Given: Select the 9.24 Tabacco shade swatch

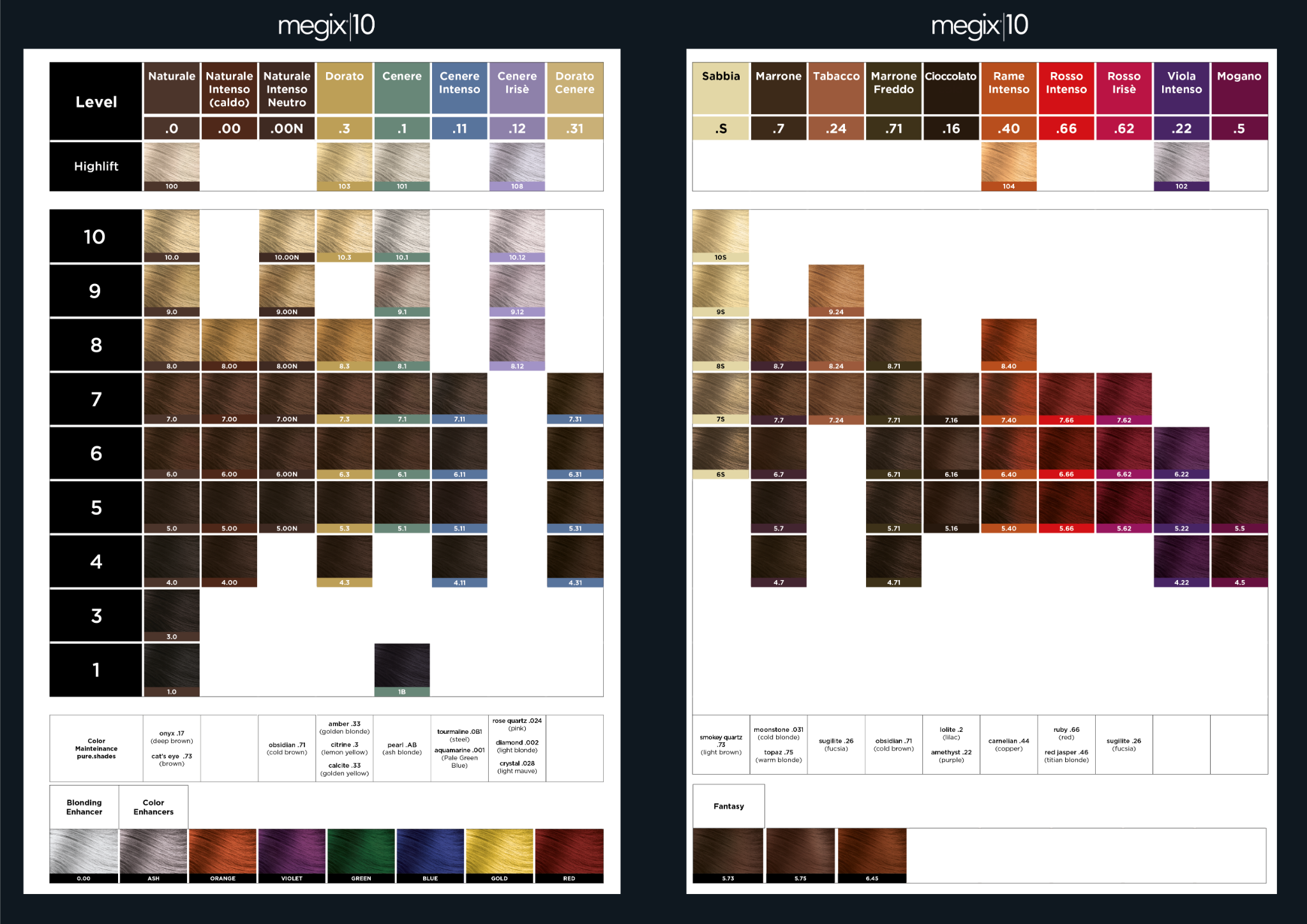Looking at the screenshot, I should (x=836, y=290).
